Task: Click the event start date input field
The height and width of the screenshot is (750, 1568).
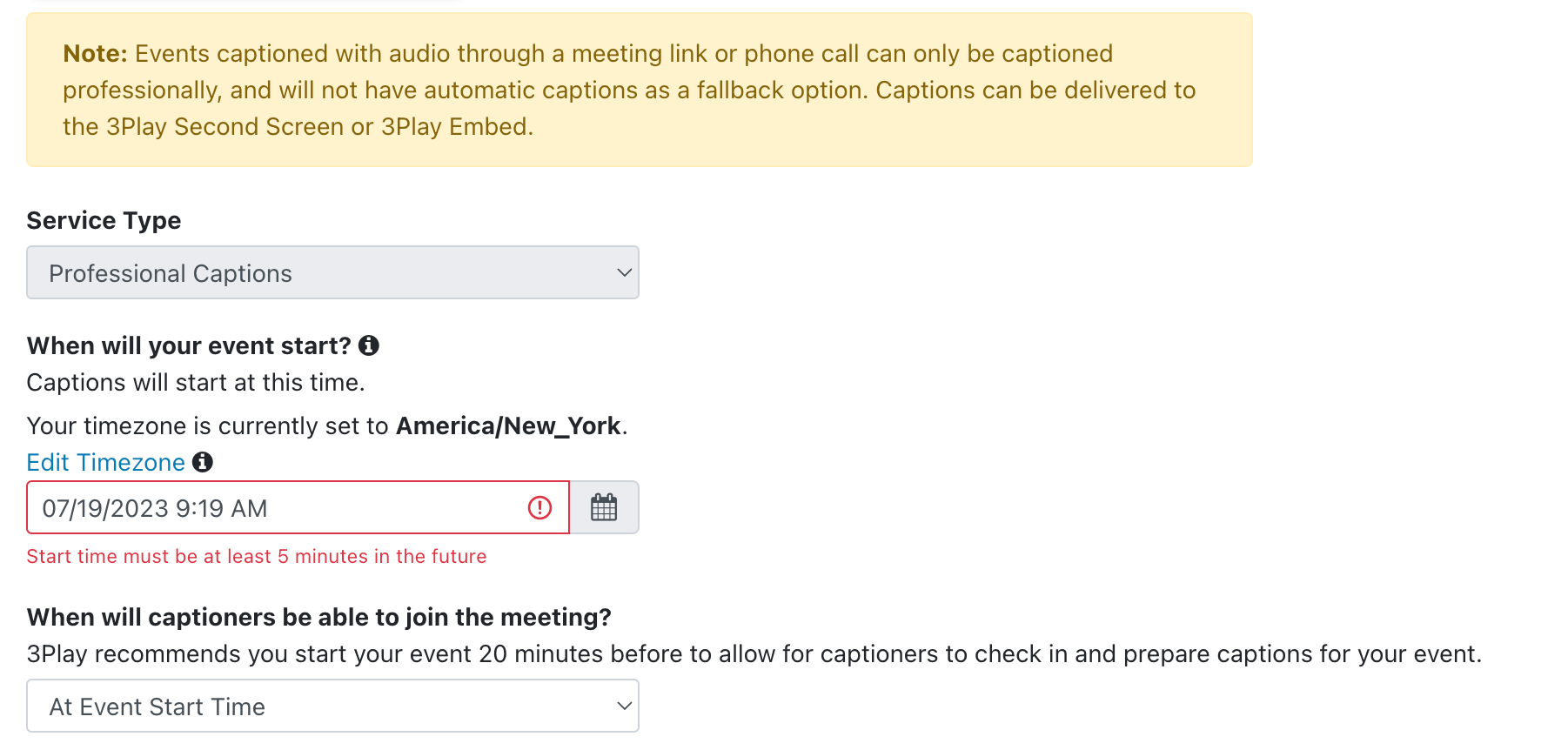Action: click(298, 507)
